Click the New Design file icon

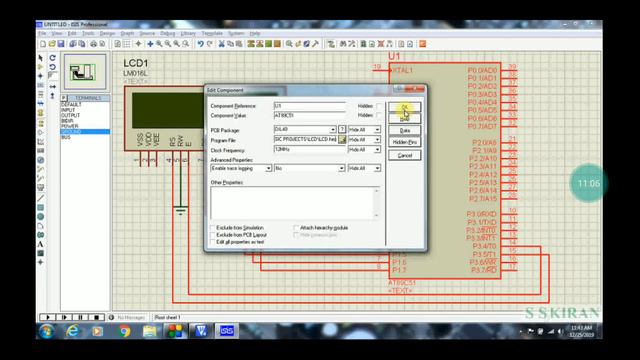coord(43,44)
